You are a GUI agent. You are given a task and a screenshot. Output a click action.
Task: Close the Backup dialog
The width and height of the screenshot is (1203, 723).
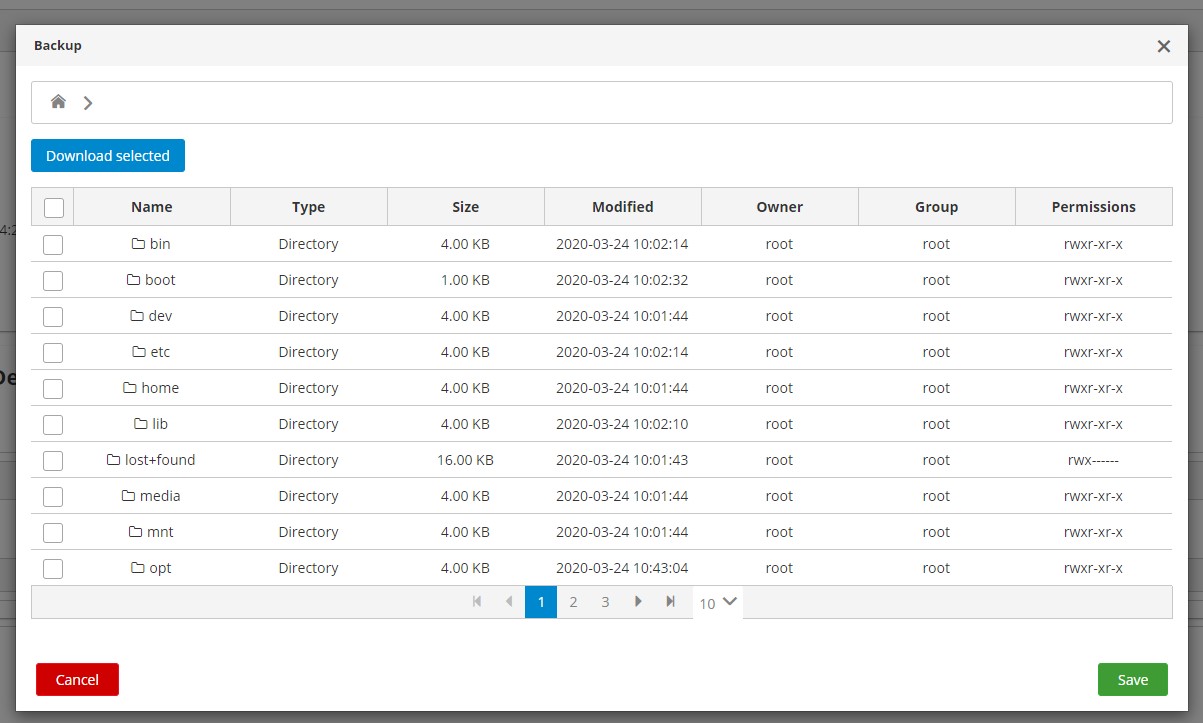[1163, 46]
